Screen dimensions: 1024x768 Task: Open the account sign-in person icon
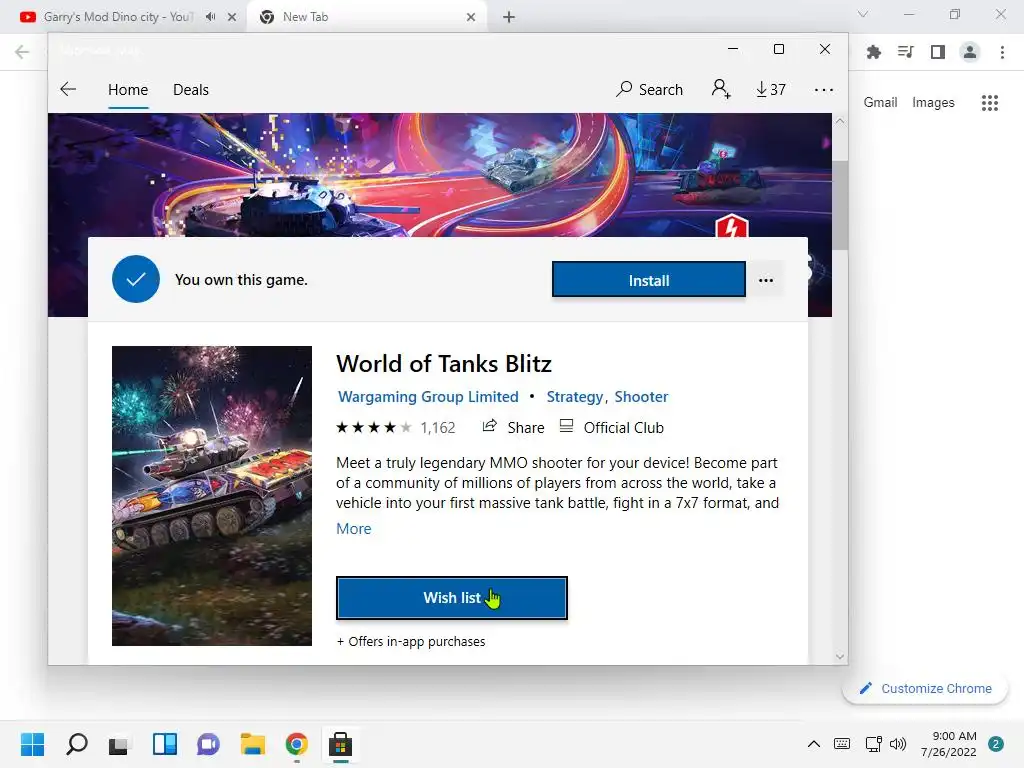point(720,89)
